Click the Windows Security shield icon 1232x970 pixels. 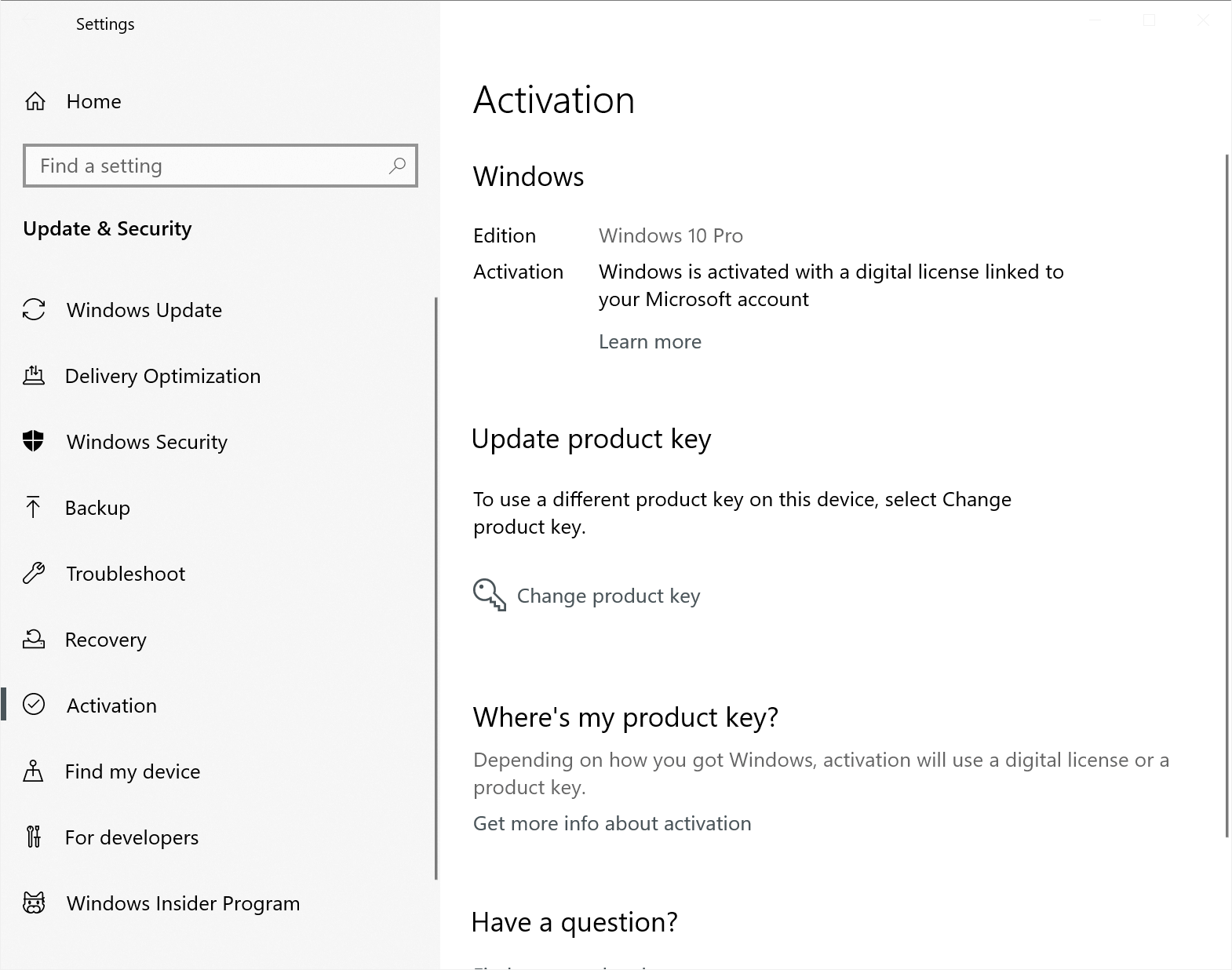[34, 441]
